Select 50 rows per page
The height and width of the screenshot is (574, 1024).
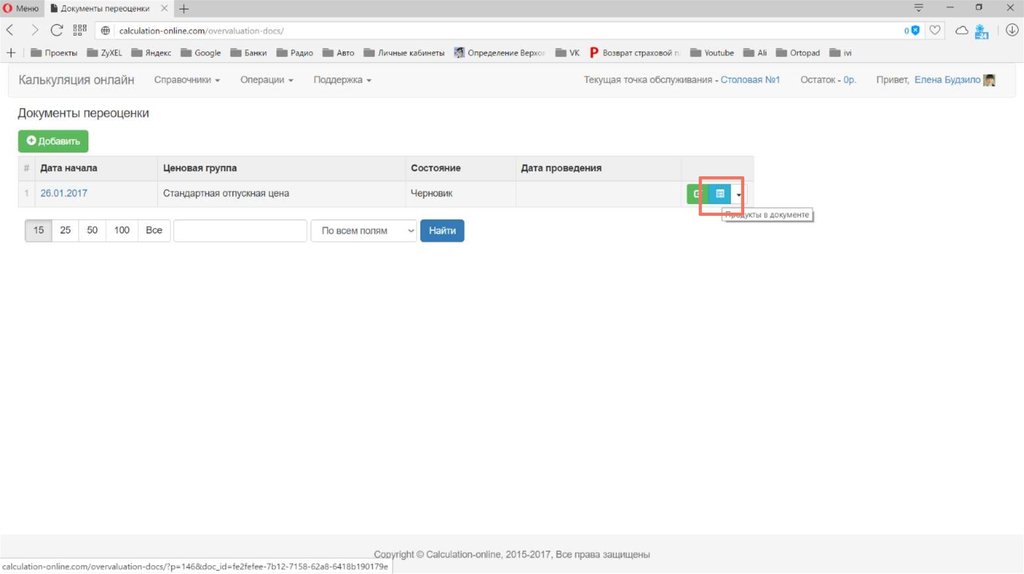point(92,231)
